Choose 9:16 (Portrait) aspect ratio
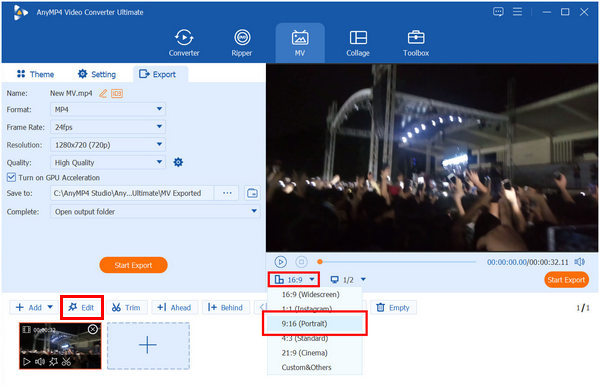 click(x=315, y=324)
